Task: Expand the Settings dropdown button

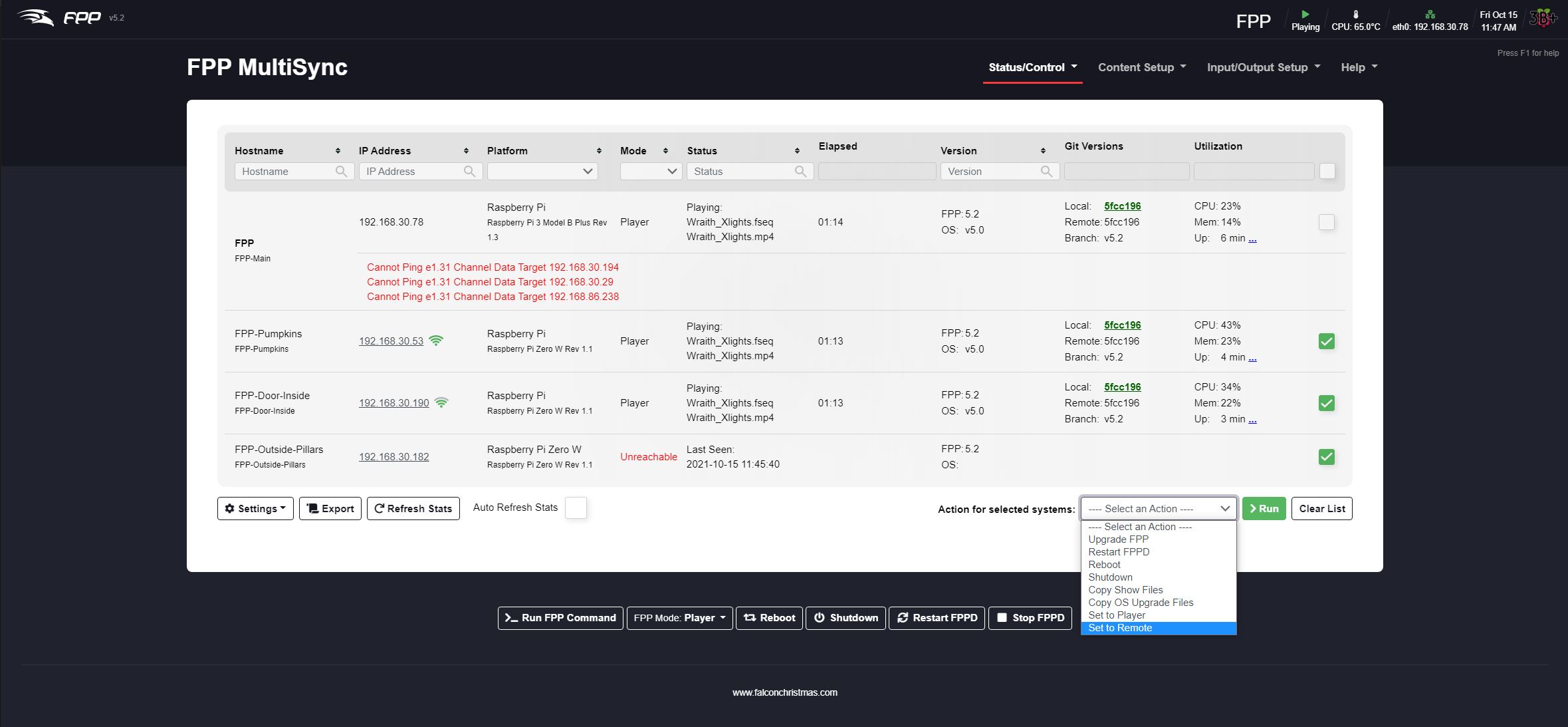Action: [x=255, y=509]
